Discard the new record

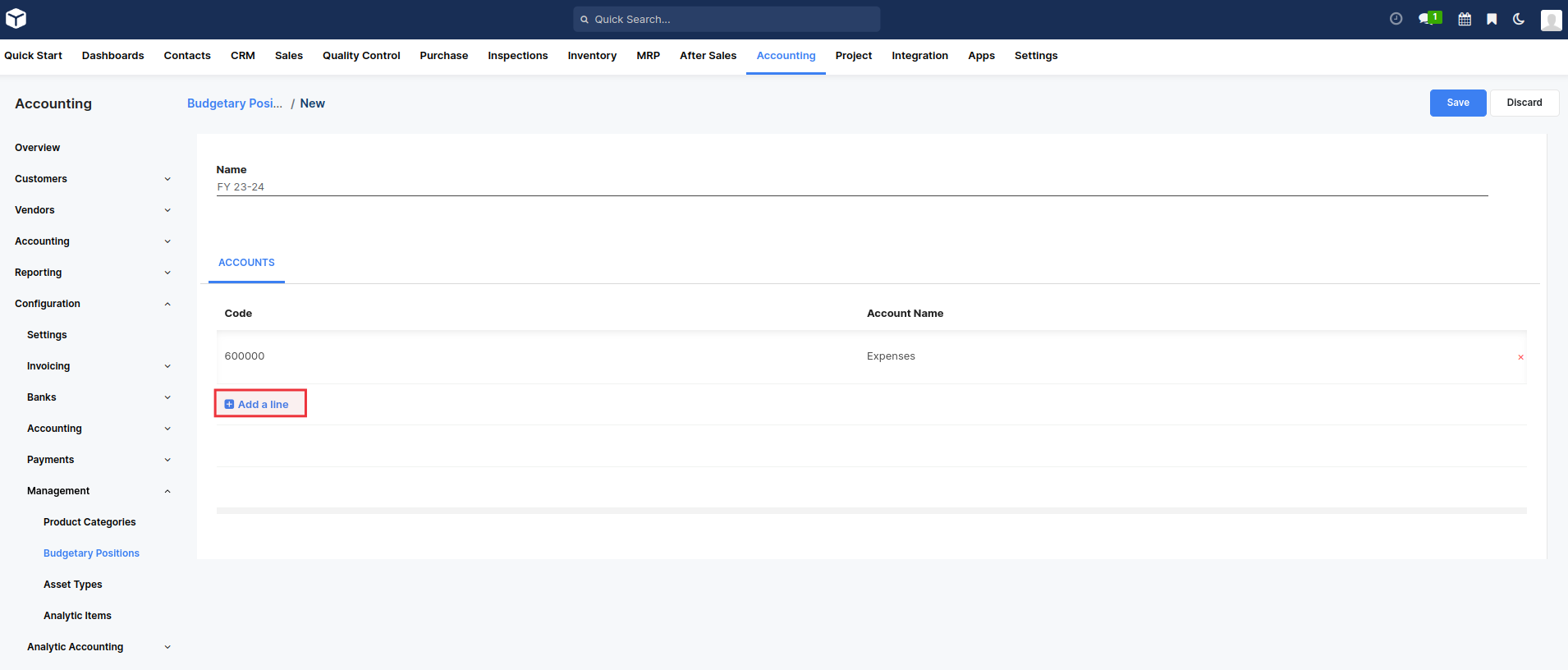point(1524,103)
